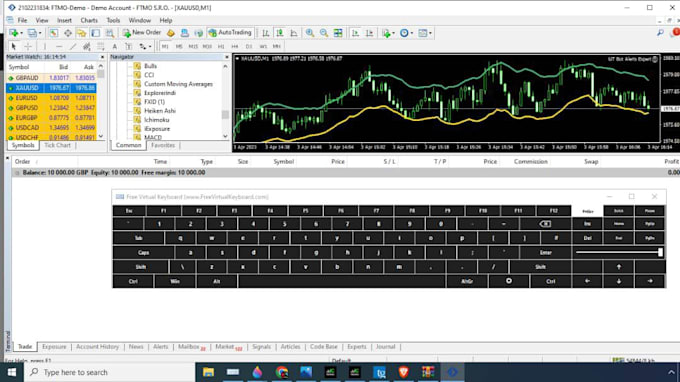The height and width of the screenshot is (382, 680).
Task: Open the search magnifier icon at top right
Action: [x=660, y=33]
